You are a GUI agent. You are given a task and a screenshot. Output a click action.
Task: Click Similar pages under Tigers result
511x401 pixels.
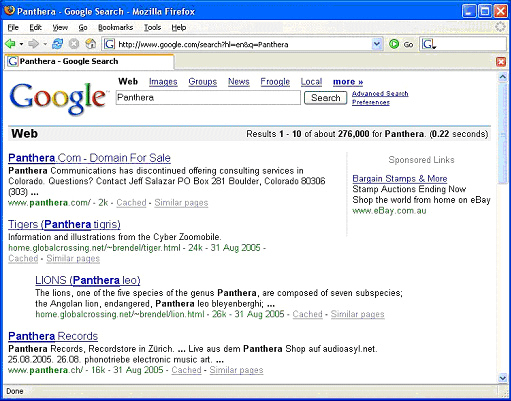click(73, 258)
